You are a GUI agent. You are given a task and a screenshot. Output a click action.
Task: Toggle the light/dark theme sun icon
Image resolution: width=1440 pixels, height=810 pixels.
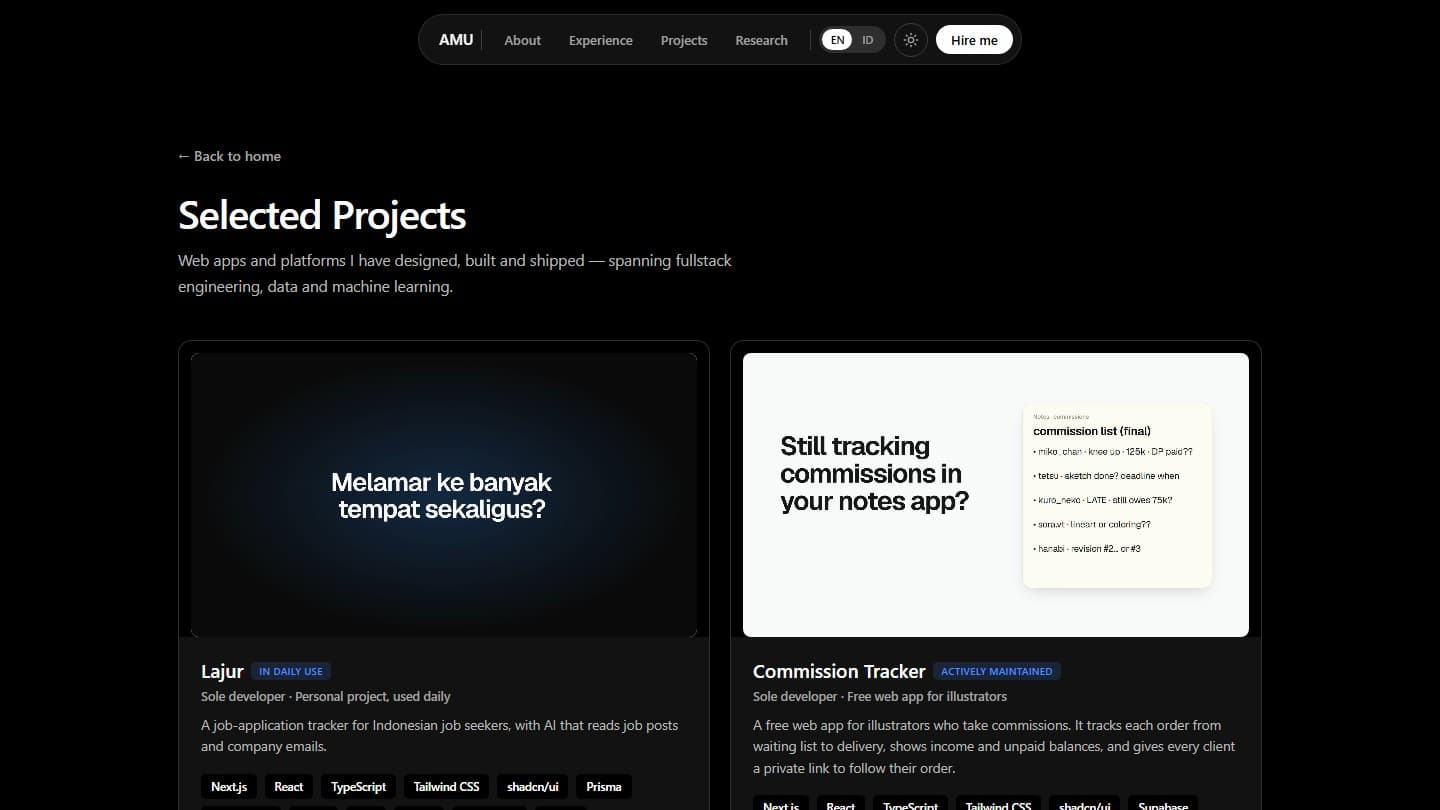point(910,40)
